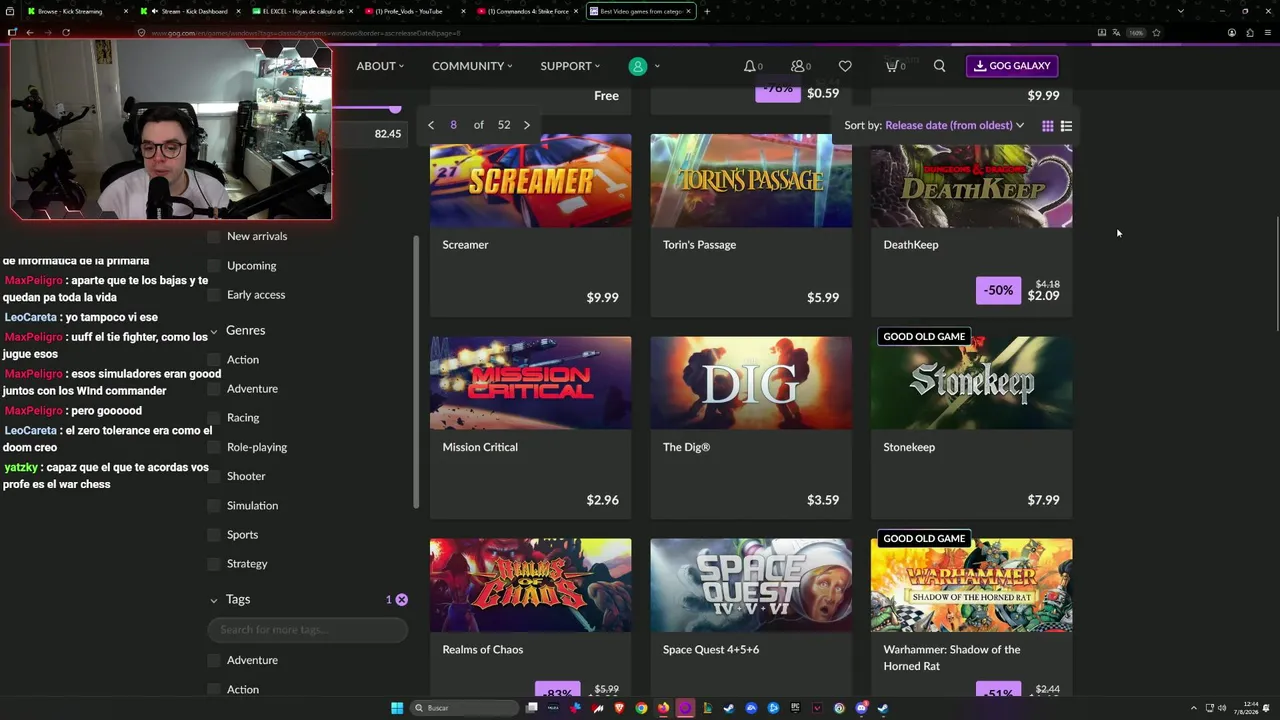Open the GOG notifications bell
Viewport: 1280px width, 720px height.
pyautogui.click(x=749, y=66)
